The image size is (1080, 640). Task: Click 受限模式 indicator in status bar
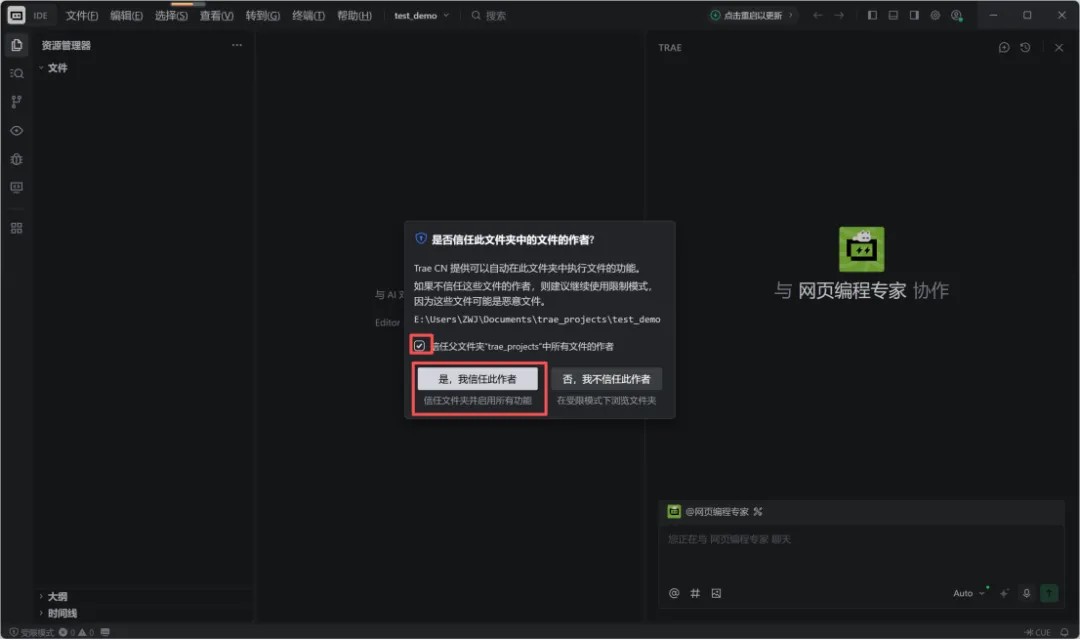(32, 632)
